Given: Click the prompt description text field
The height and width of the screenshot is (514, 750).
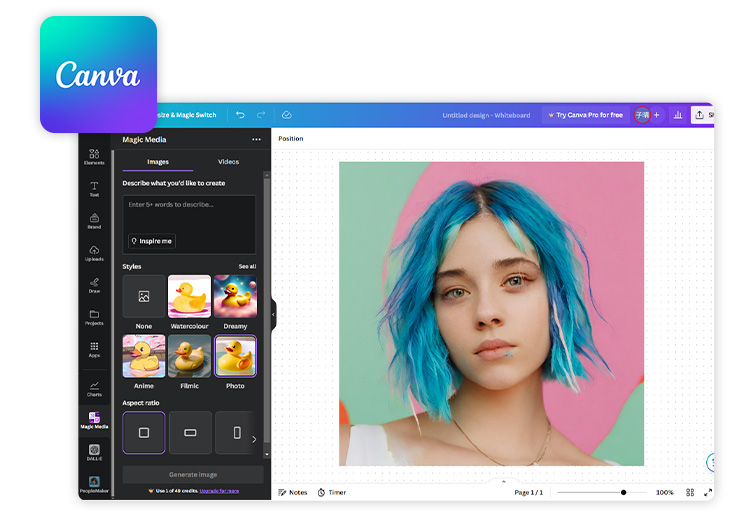Looking at the screenshot, I should (x=189, y=224).
